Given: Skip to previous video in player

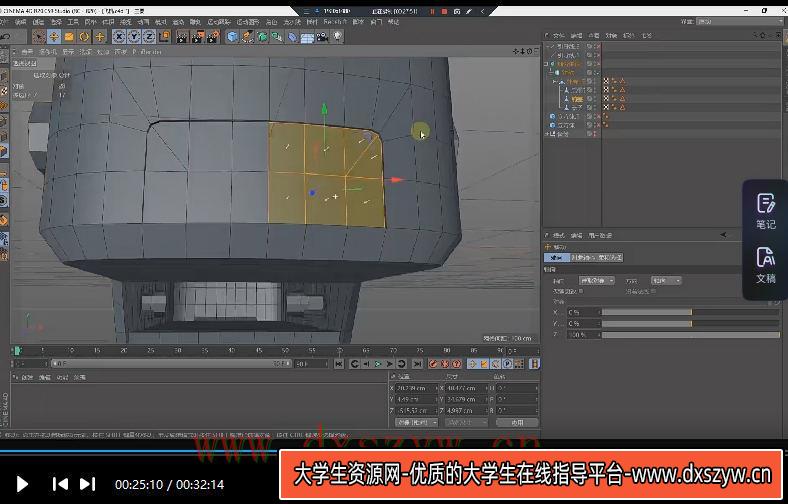Looking at the screenshot, I should coord(60,484).
